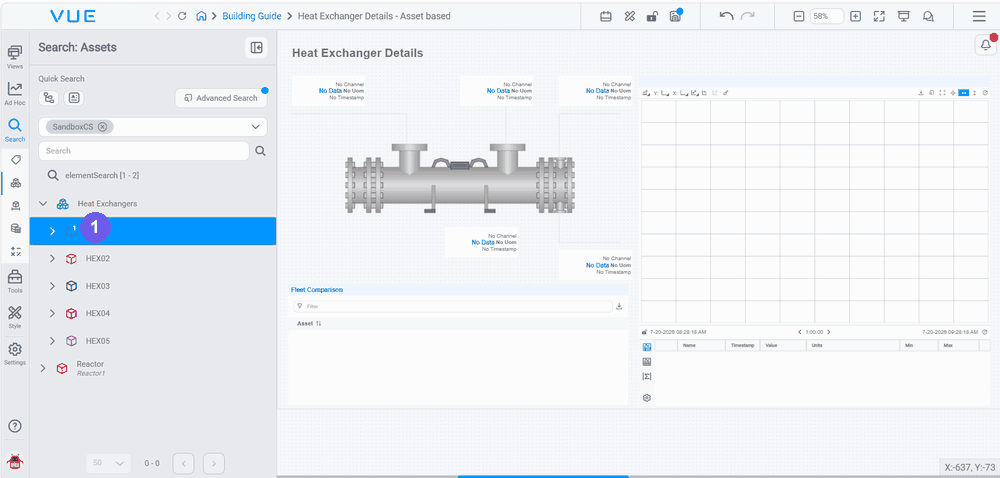Undo the last action
Image resolution: width=1000 pixels, height=478 pixels.
coord(726,16)
